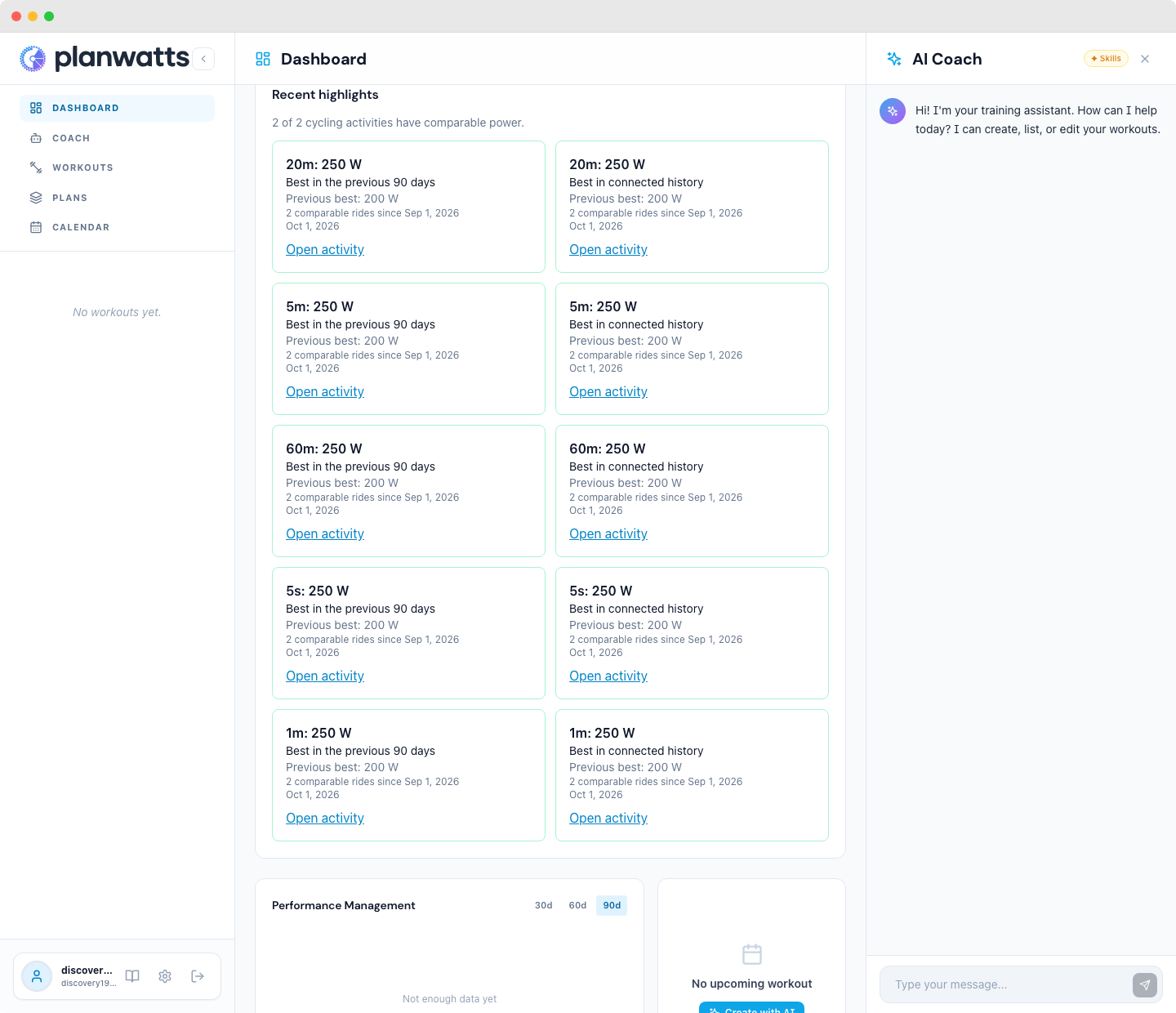Open activity for 60m best in connected history
Image resolution: width=1176 pixels, height=1013 pixels.
pyautogui.click(x=608, y=534)
